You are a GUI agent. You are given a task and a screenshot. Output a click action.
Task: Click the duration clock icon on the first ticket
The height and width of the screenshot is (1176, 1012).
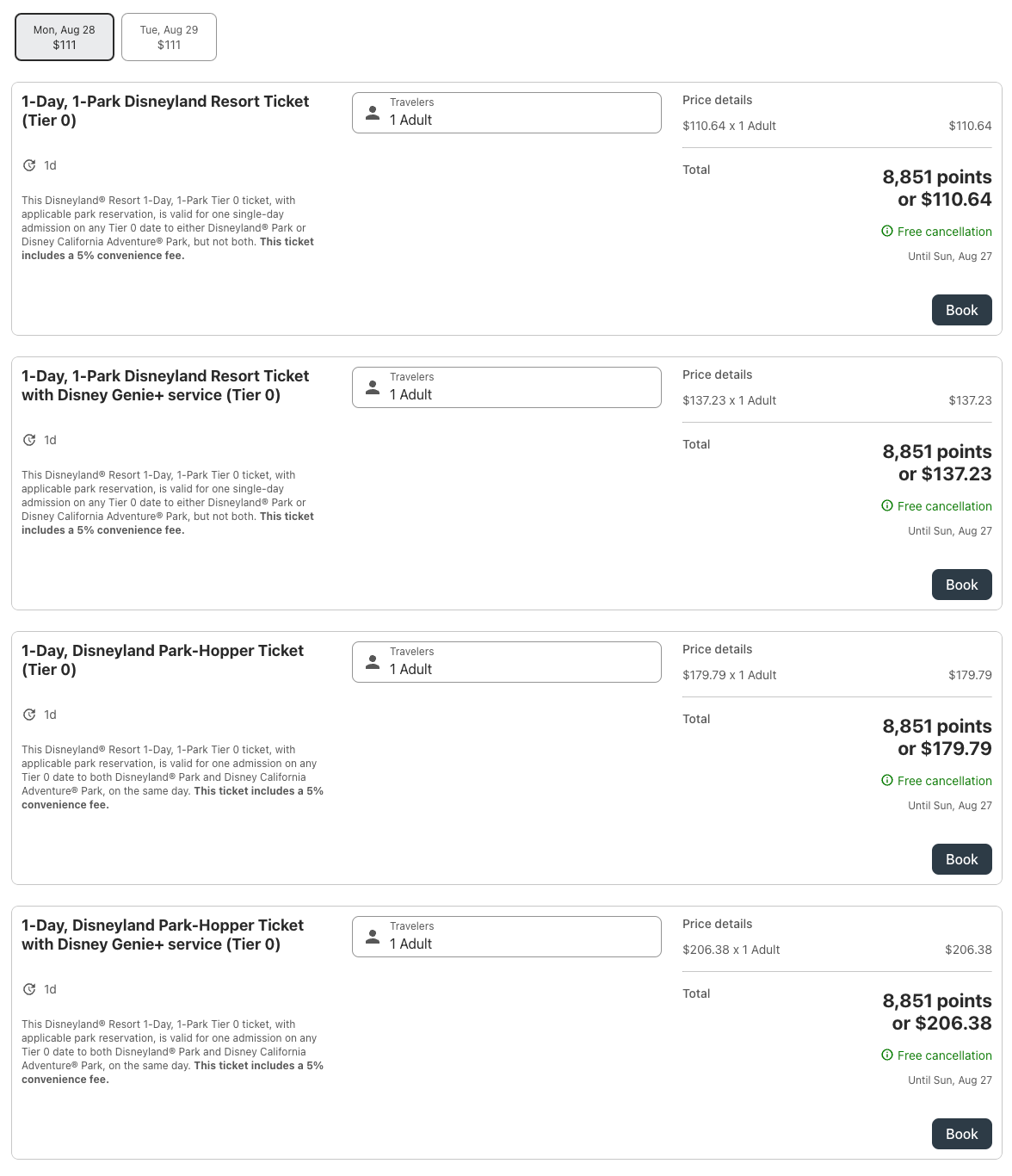[x=29, y=165]
